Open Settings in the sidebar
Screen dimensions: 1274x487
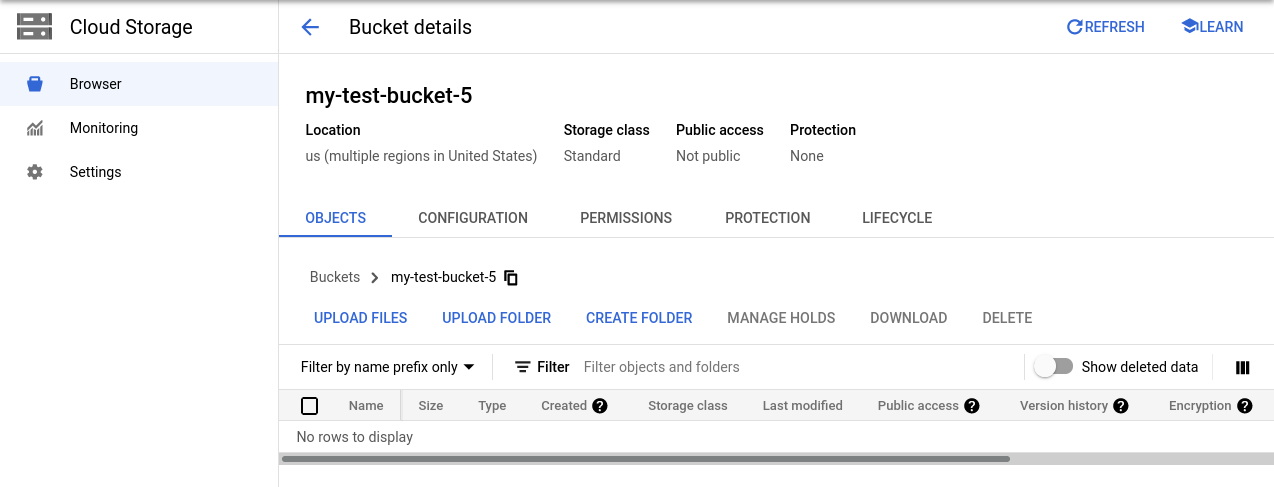coord(139,172)
